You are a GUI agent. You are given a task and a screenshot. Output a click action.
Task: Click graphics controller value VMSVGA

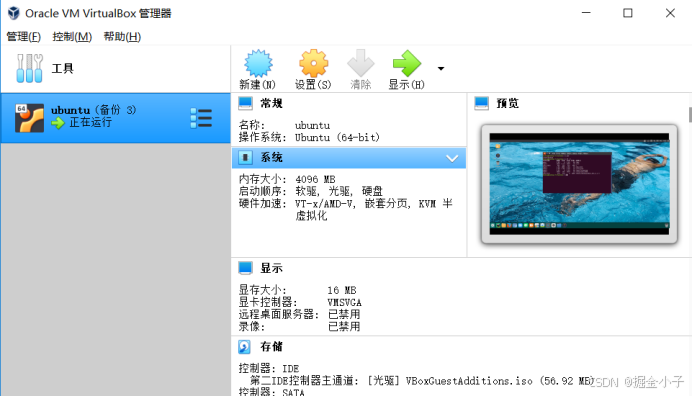click(x=344, y=302)
